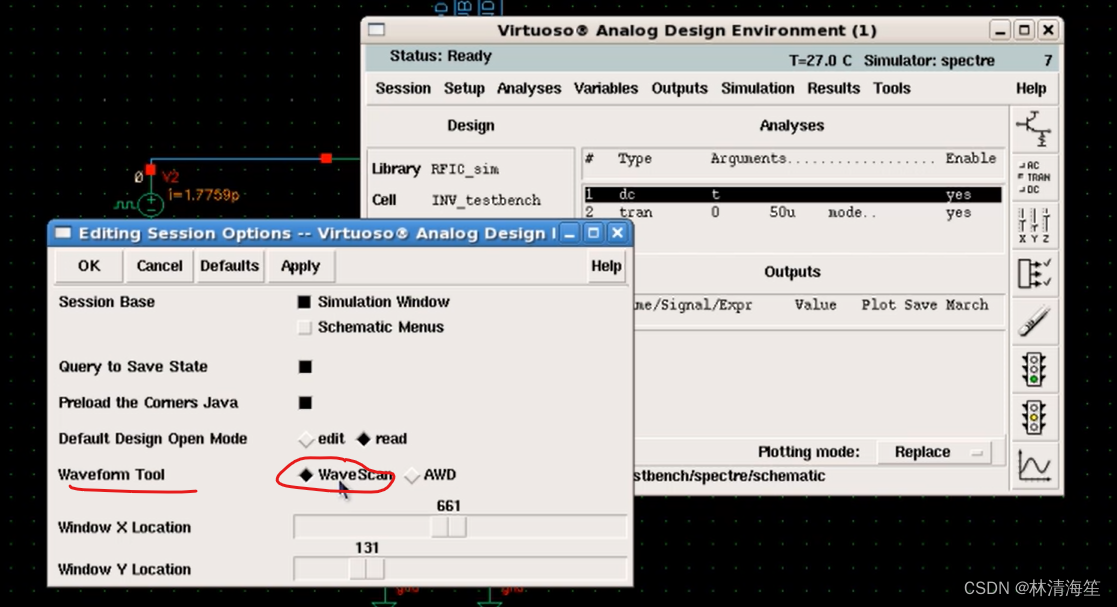Viewport: 1117px width, 607px height.
Task: Click the T=27.0 C temperature text
Action: [820, 61]
